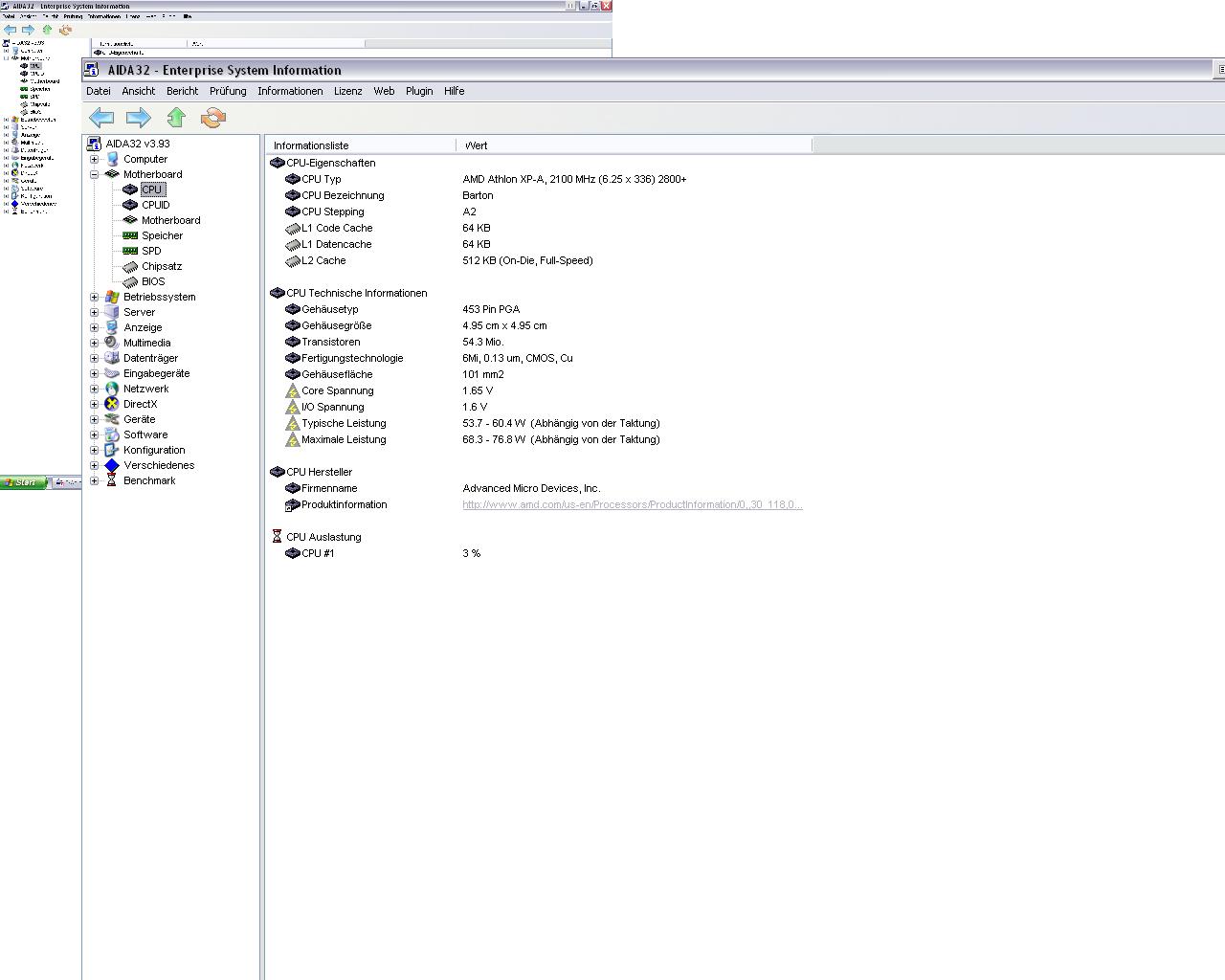The width and height of the screenshot is (1225, 980).
Task: Click the DirectX icon in the tree
Action: coord(112,404)
